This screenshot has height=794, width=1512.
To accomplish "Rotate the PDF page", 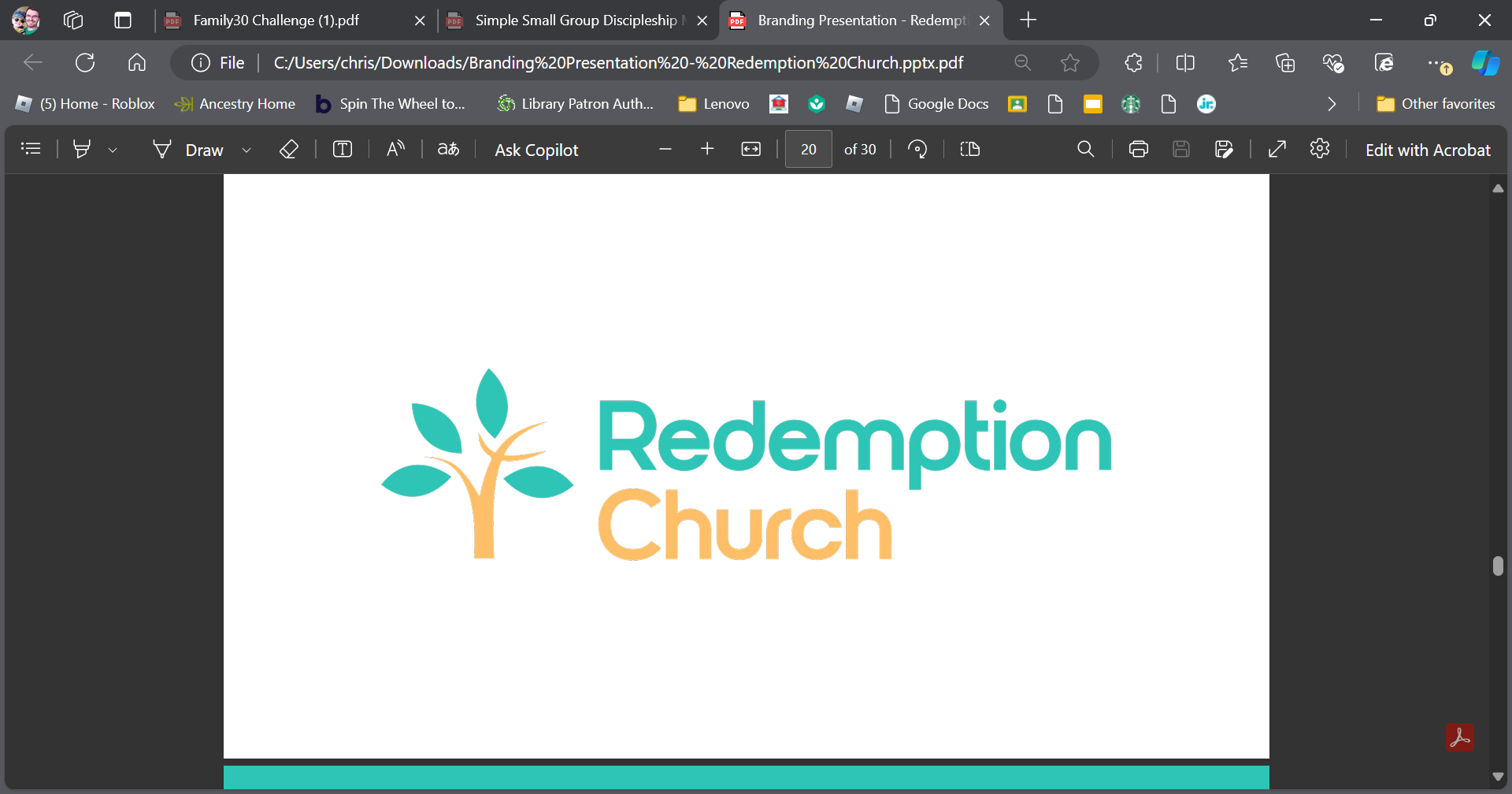I will pyautogui.click(x=917, y=150).
